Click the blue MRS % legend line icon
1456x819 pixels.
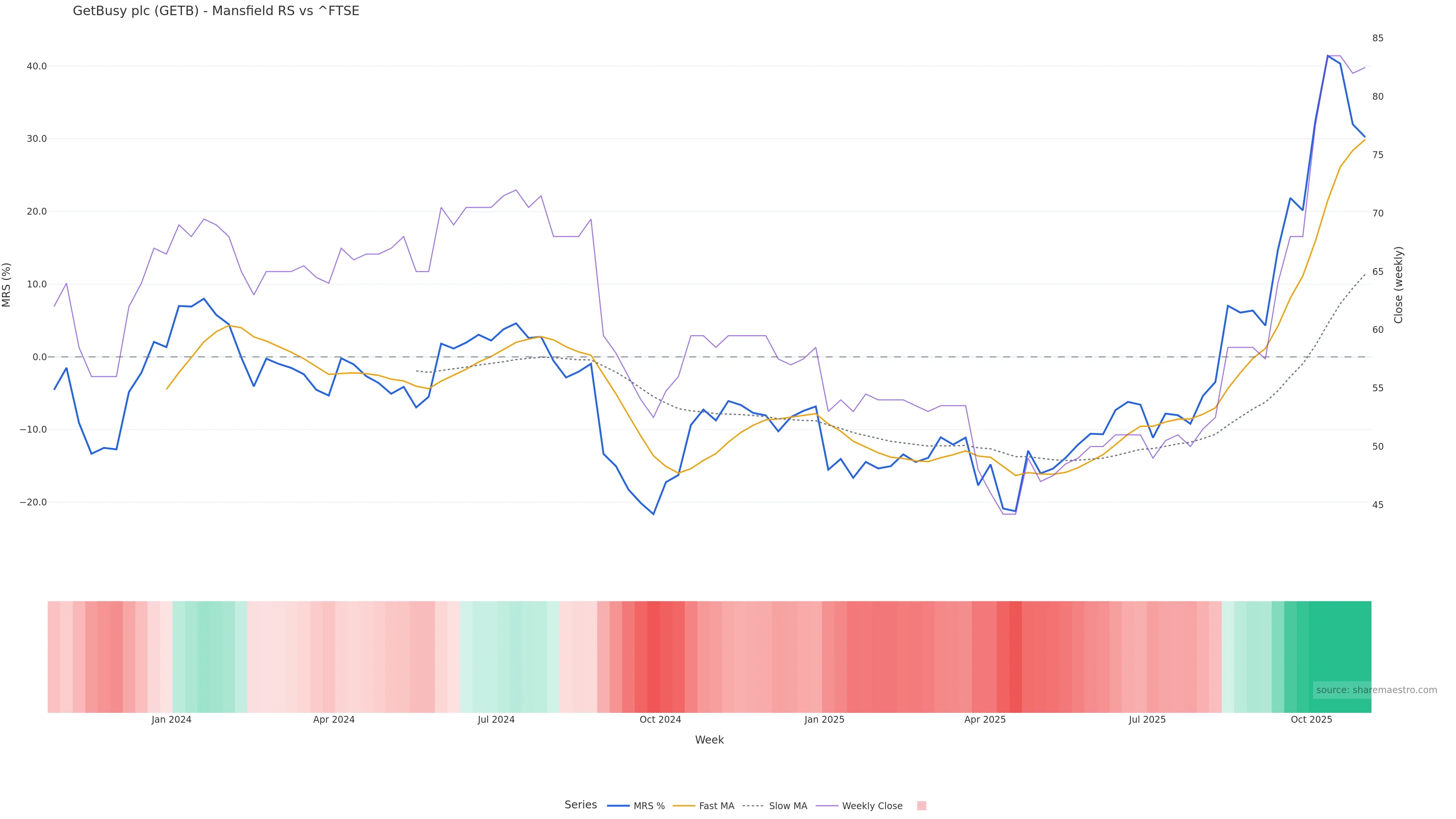click(618, 806)
